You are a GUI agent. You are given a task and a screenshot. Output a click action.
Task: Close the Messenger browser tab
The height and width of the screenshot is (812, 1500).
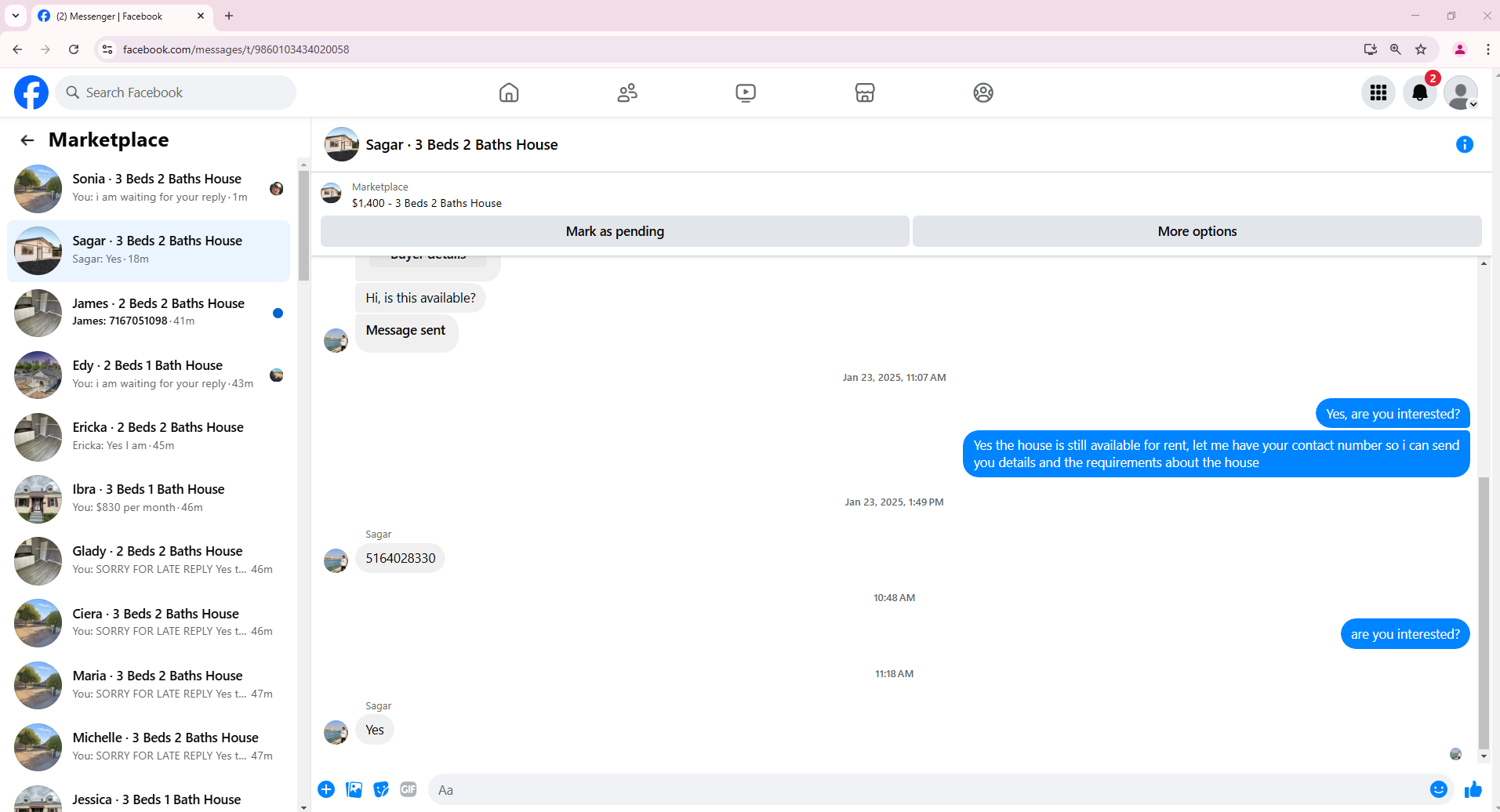point(201,16)
